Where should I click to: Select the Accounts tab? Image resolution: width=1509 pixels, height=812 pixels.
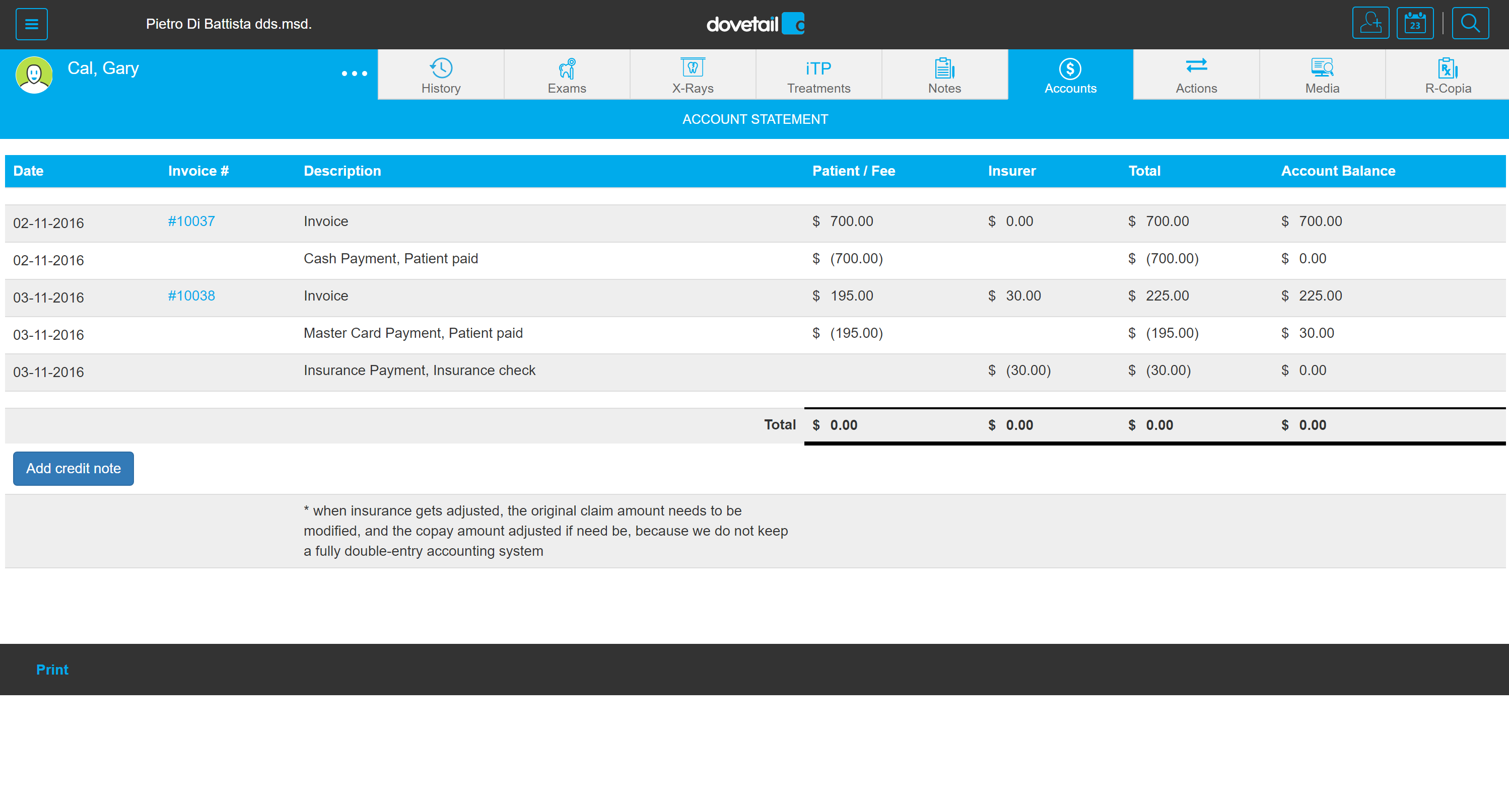[x=1070, y=75]
